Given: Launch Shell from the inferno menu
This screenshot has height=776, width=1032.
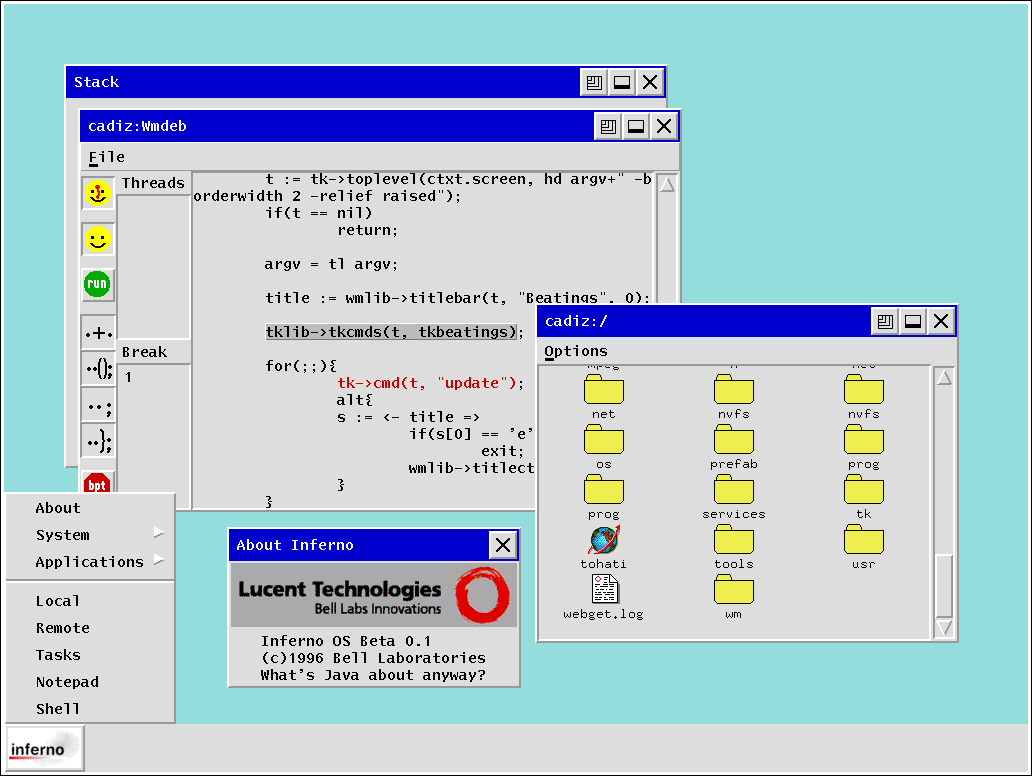Looking at the screenshot, I should coord(57,709).
